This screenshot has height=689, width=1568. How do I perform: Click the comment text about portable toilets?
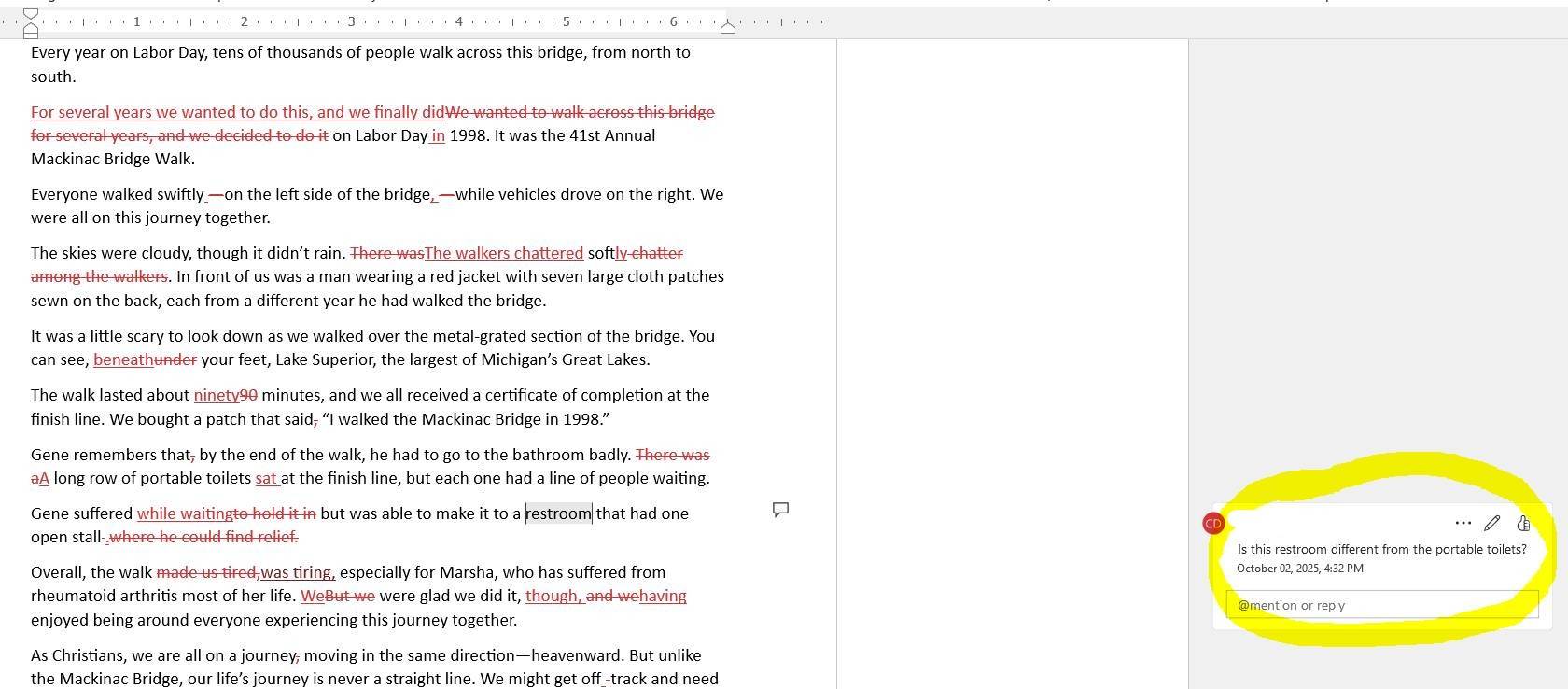pyautogui.click(x=1381, y=549)
